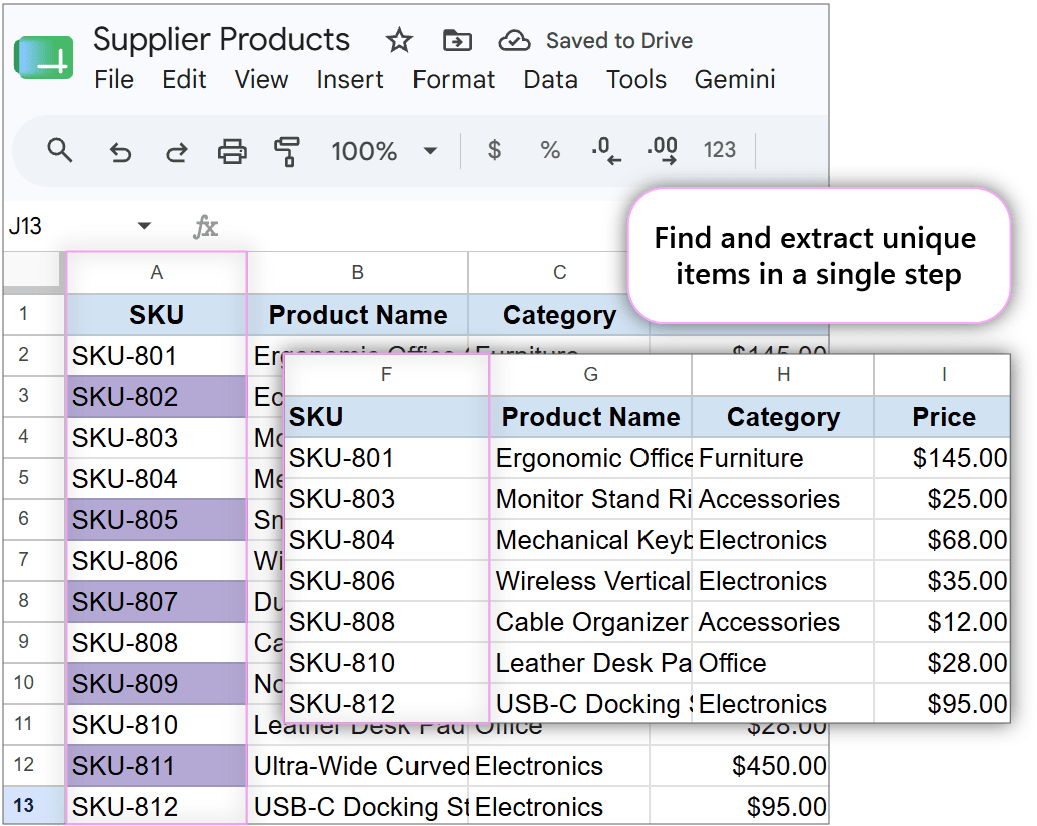The width and height of the screenshot is (1037, 826).
Task: Click Office cell in column H
Action: pos(784,663)
